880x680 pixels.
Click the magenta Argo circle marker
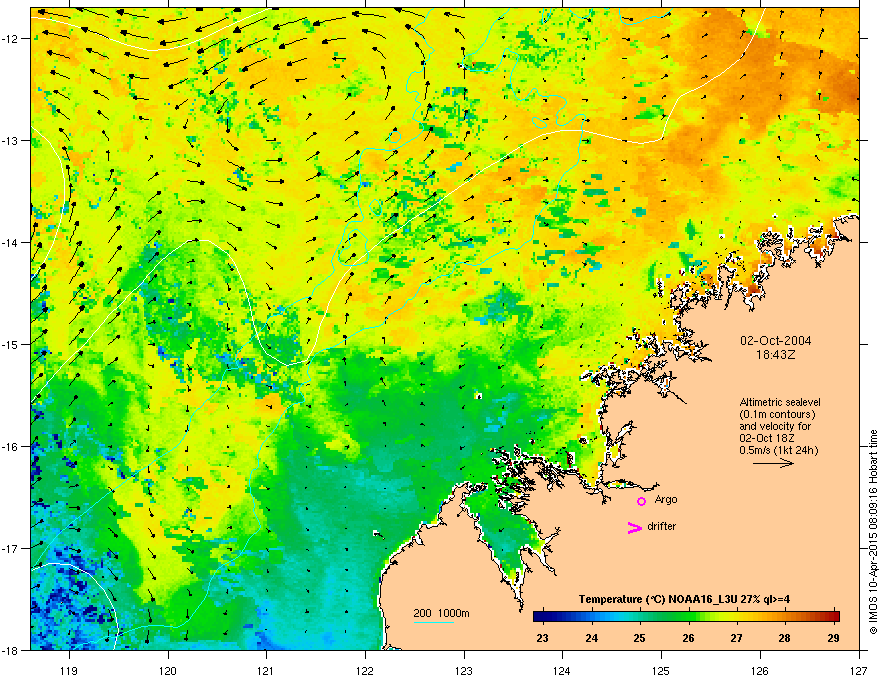coord(641,501)
